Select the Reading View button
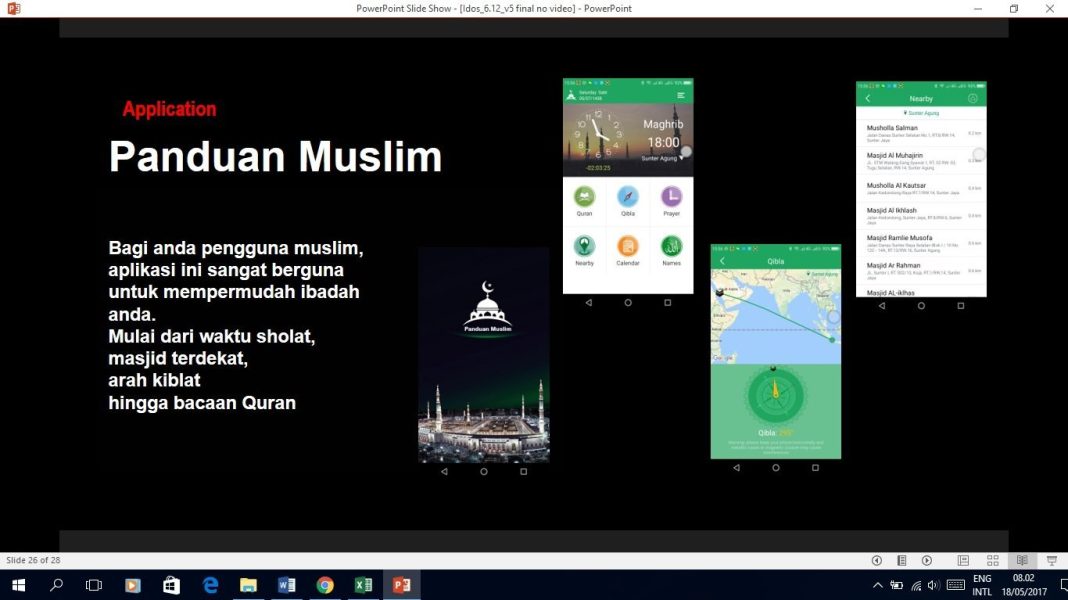Viewport: 1068px width, 600px height. 1022,560
